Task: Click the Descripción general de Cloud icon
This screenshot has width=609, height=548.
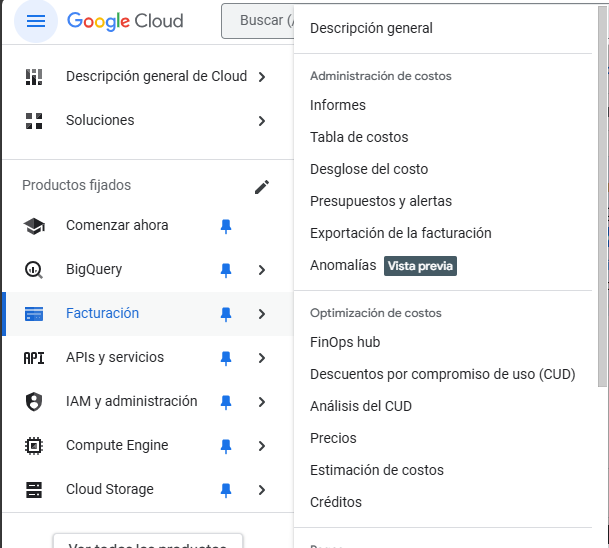Action: pyautogui.click(x=34, y=77)
